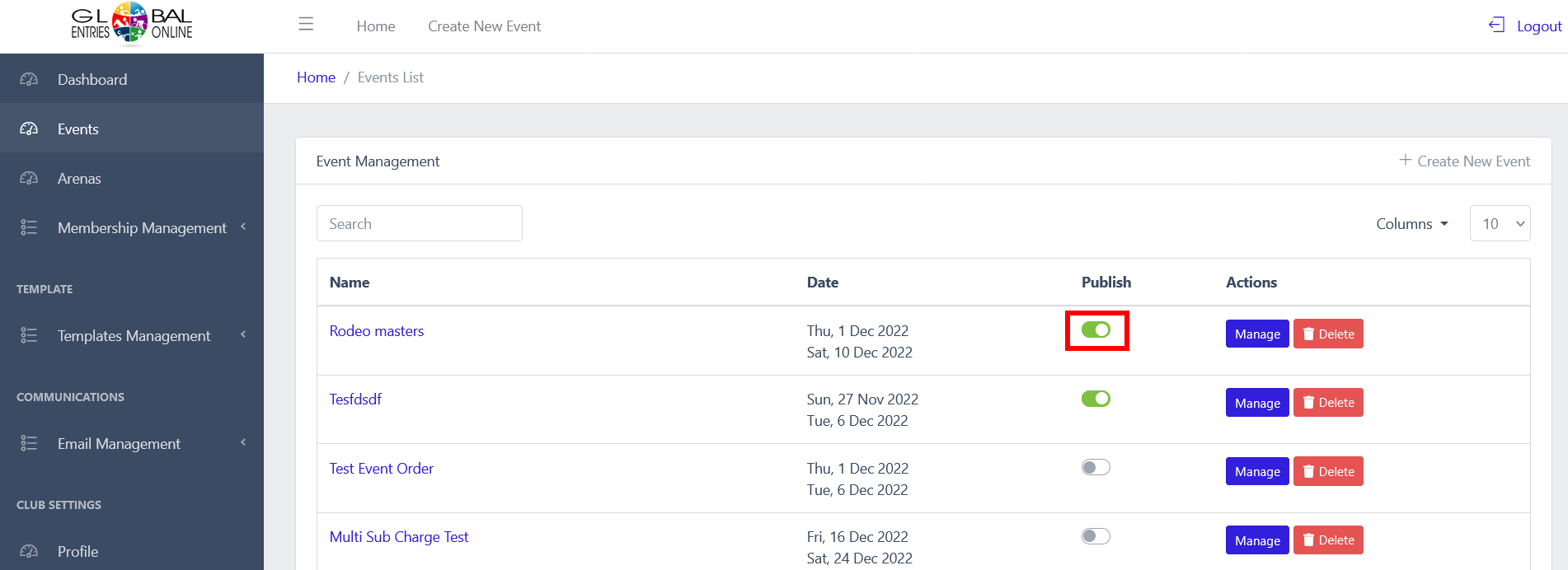This screenshot has height=570, width=1568.
Task: Enable publishing for Test Event Order
Action: (1096, 466)
